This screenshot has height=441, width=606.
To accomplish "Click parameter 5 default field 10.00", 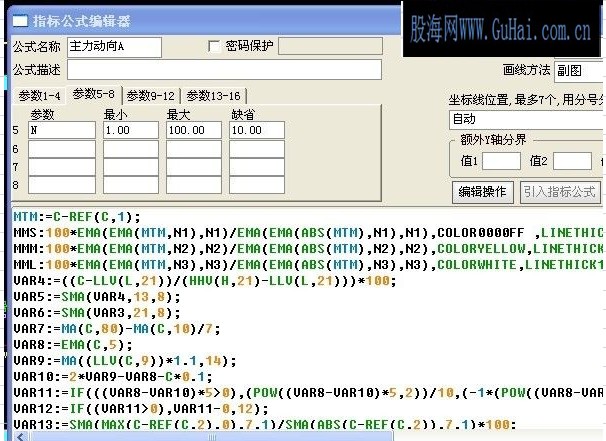I will 257,130.
